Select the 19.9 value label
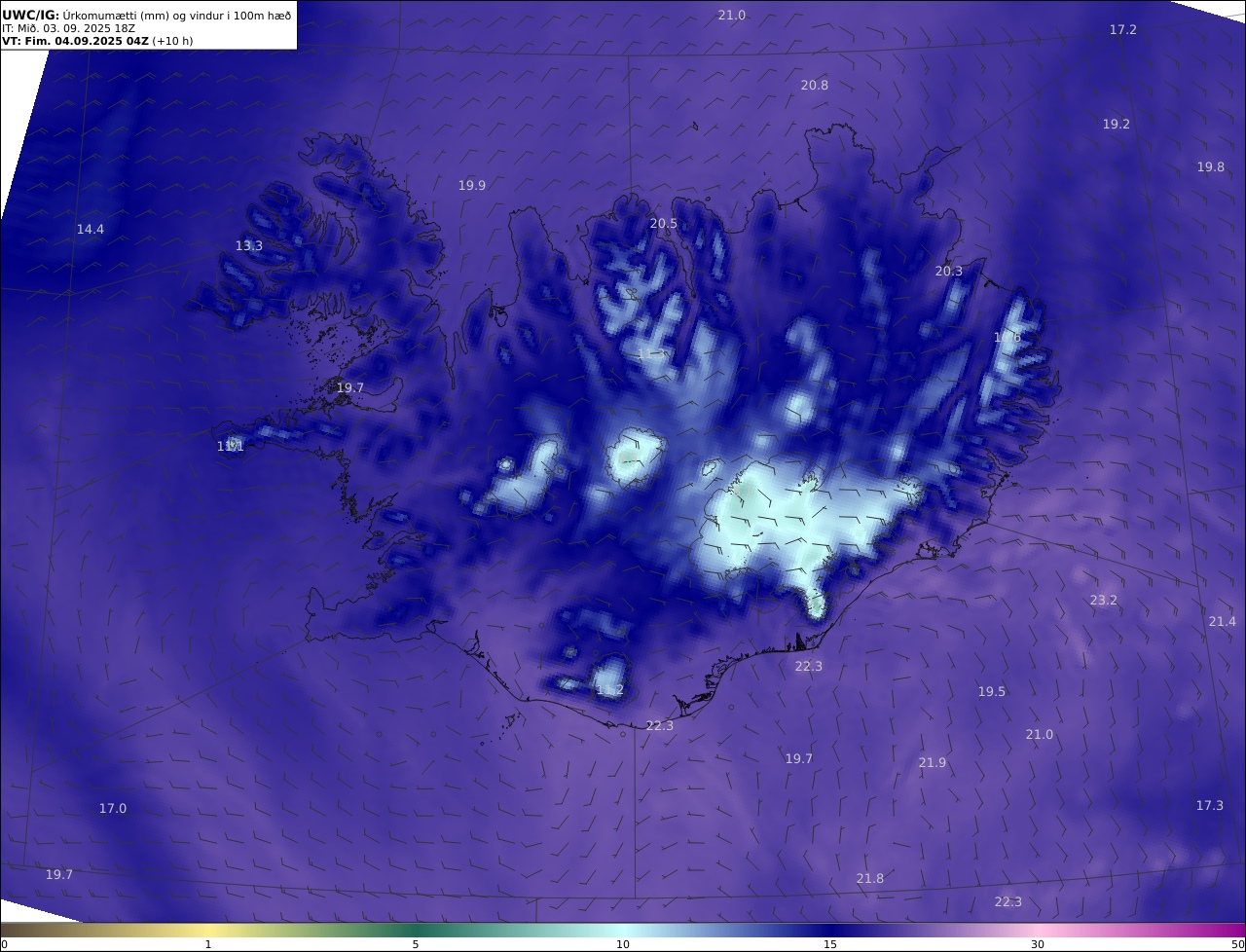The width and height of the screenshot is (1246, 952). tap(471, 185)
